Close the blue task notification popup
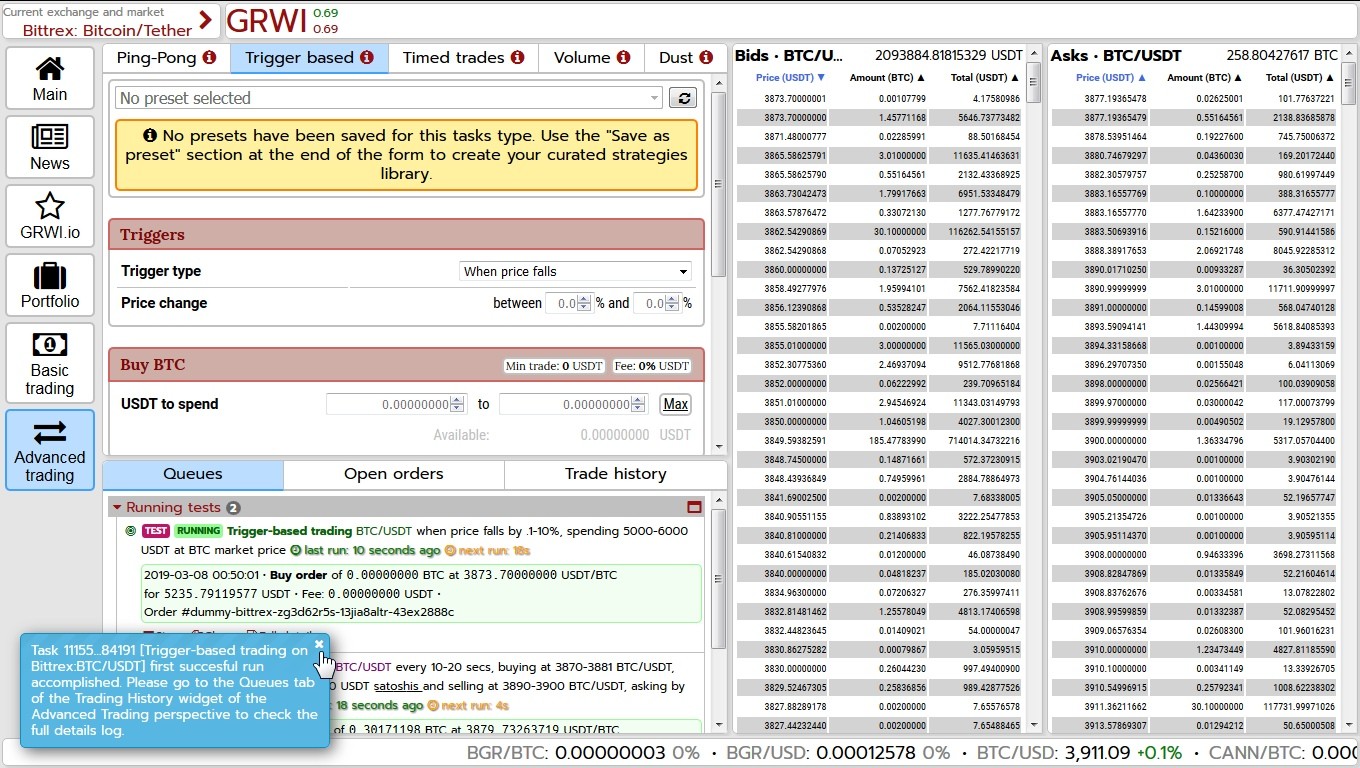 coord(319,644)
